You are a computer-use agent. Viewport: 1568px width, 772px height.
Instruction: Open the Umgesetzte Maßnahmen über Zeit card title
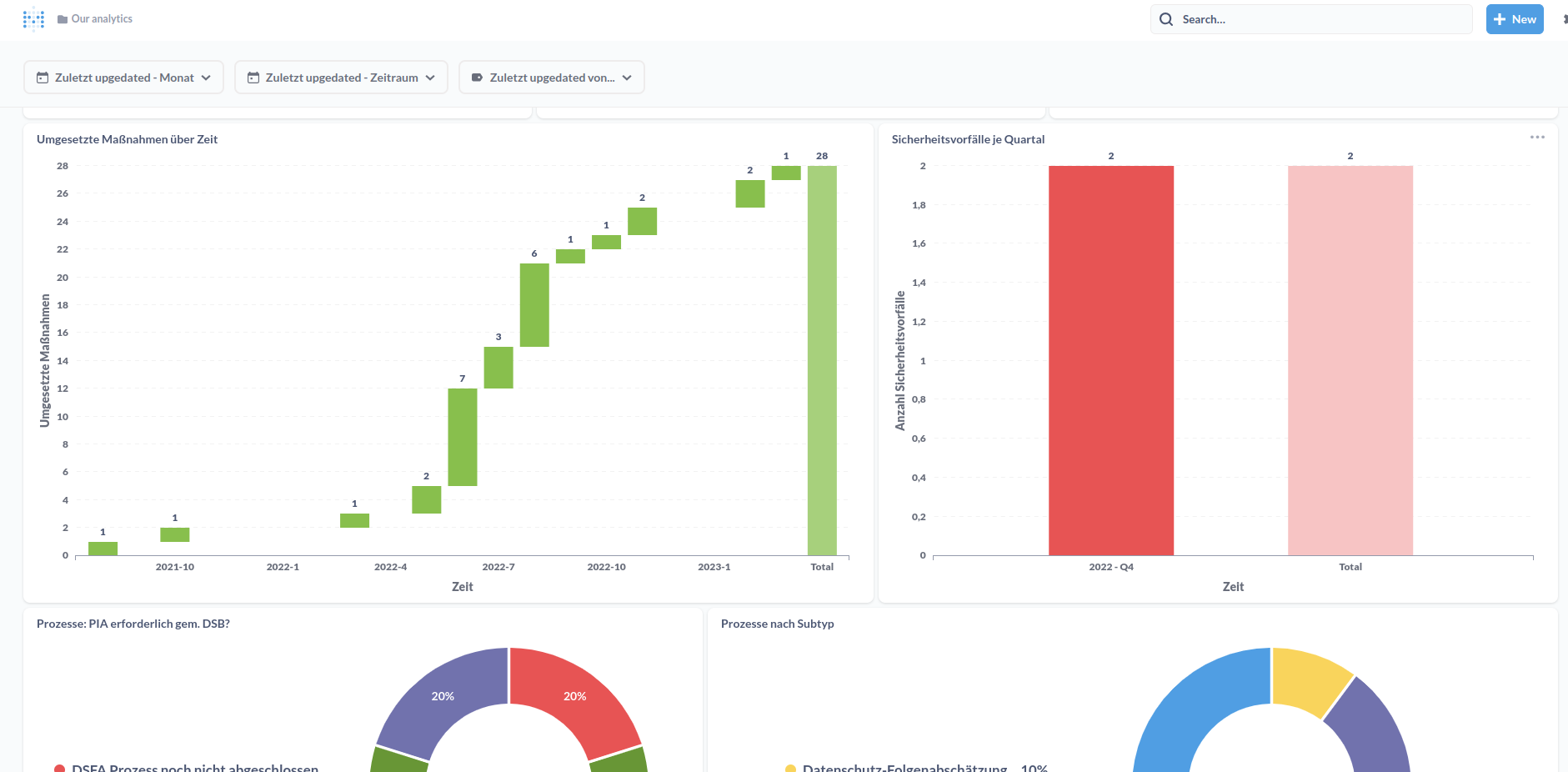(127, 139)
